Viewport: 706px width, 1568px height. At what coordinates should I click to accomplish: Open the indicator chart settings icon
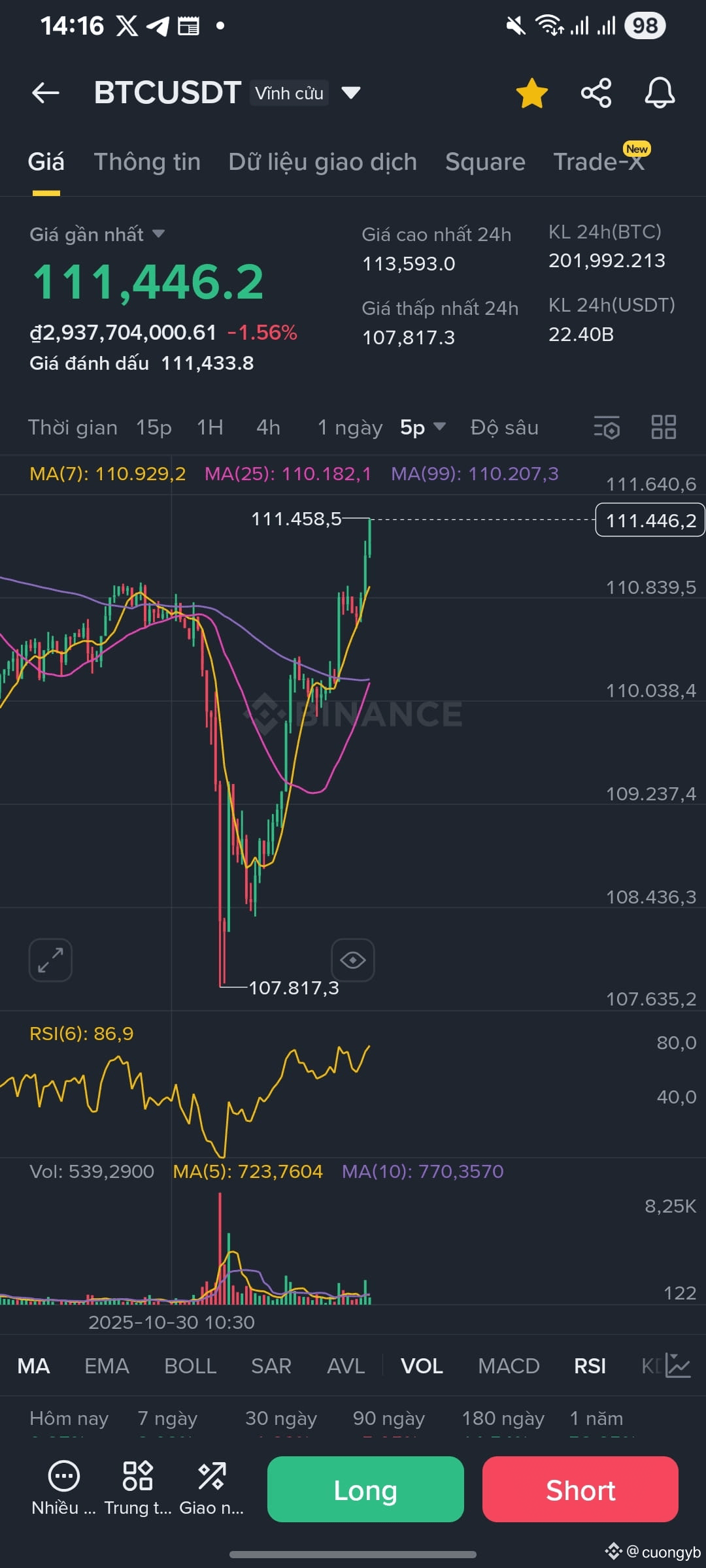coord(678,1366)
